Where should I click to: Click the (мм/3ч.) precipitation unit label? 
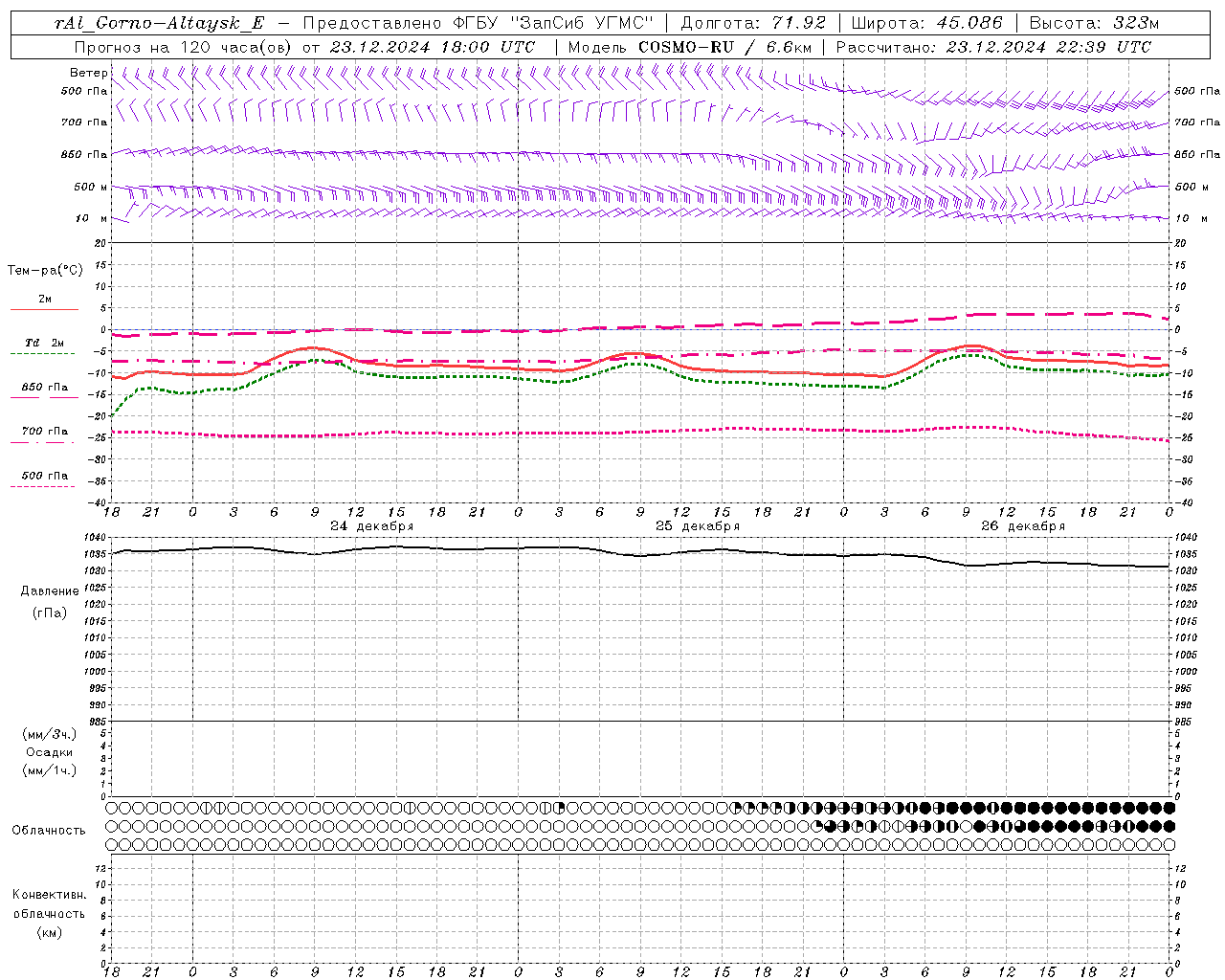(x=50, y=734)
